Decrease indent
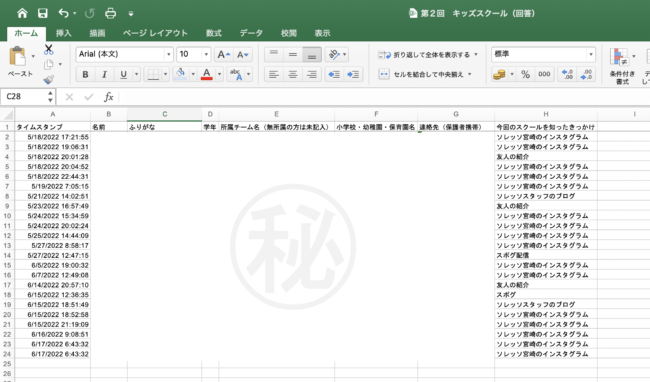The width and height of the screenshot is (650, 382). tap(334, 74)
